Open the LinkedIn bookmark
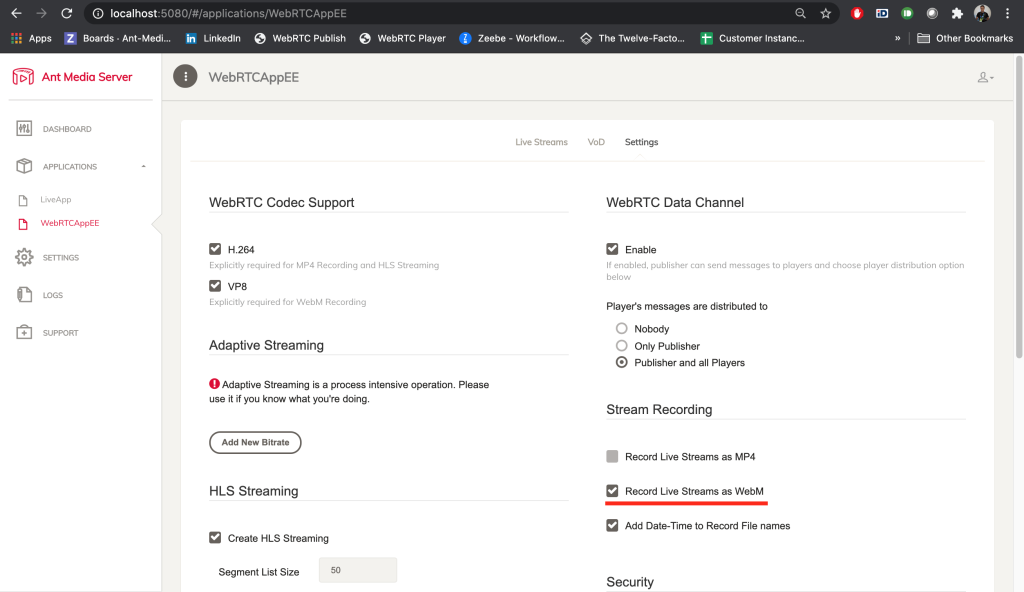The image size is (1024, 592). point(213,39)
